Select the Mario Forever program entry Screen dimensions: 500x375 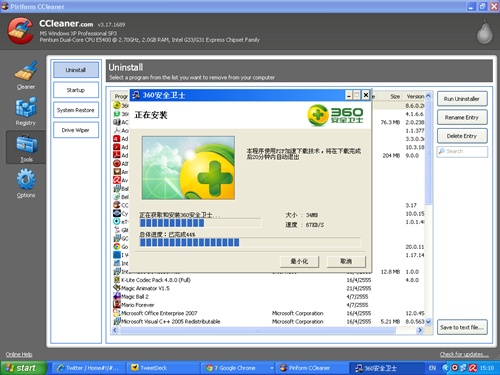click(137, 305)
